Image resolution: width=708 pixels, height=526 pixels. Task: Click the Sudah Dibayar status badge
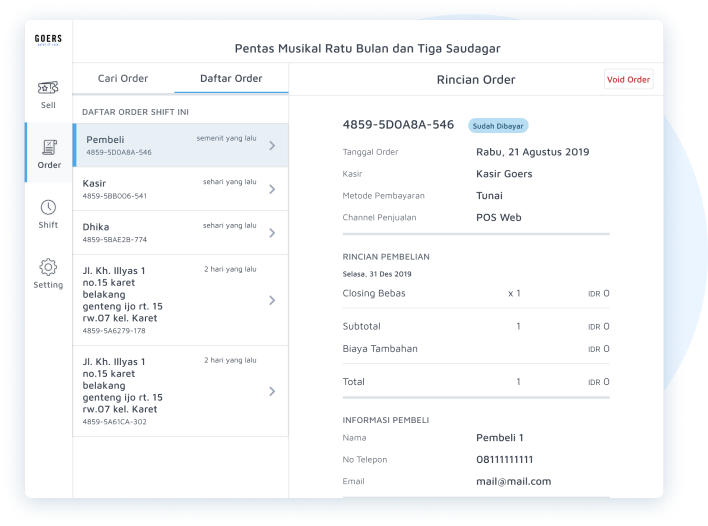pos(498,126)
